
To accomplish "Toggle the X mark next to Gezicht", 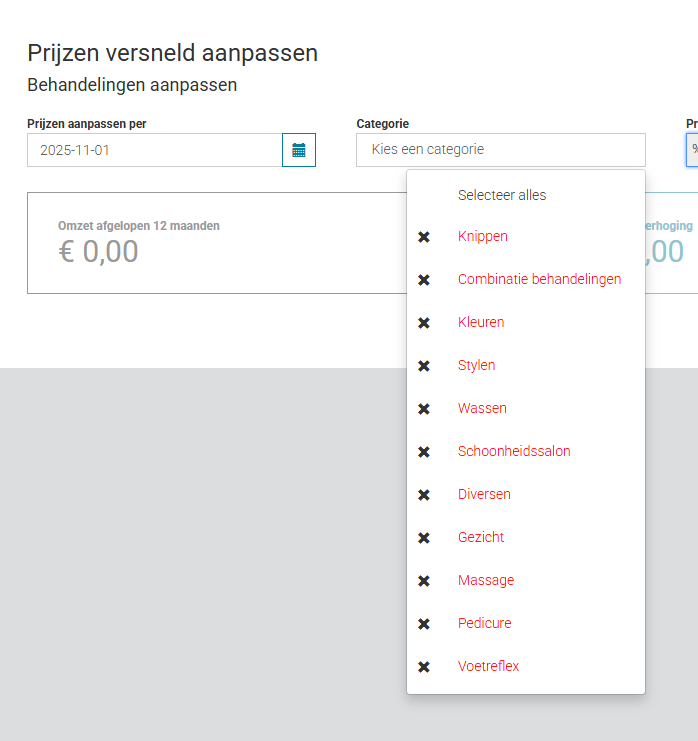I will point(424,538).
